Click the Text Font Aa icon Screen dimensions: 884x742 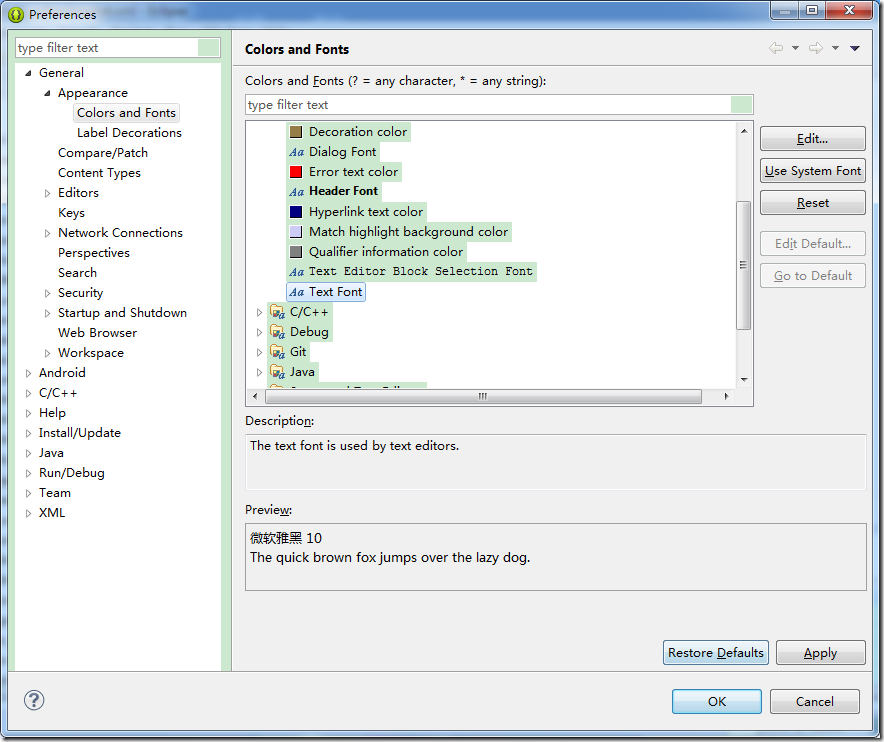297,292
